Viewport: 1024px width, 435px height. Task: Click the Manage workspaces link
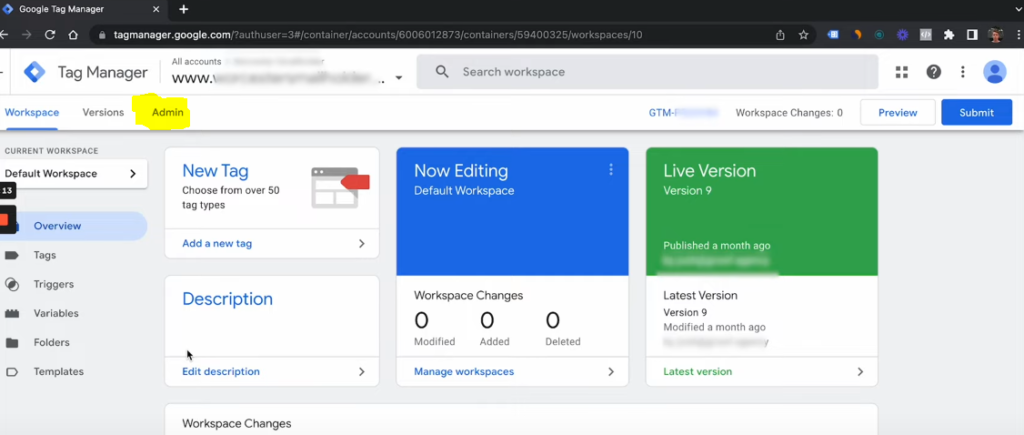tap(464, 372)
